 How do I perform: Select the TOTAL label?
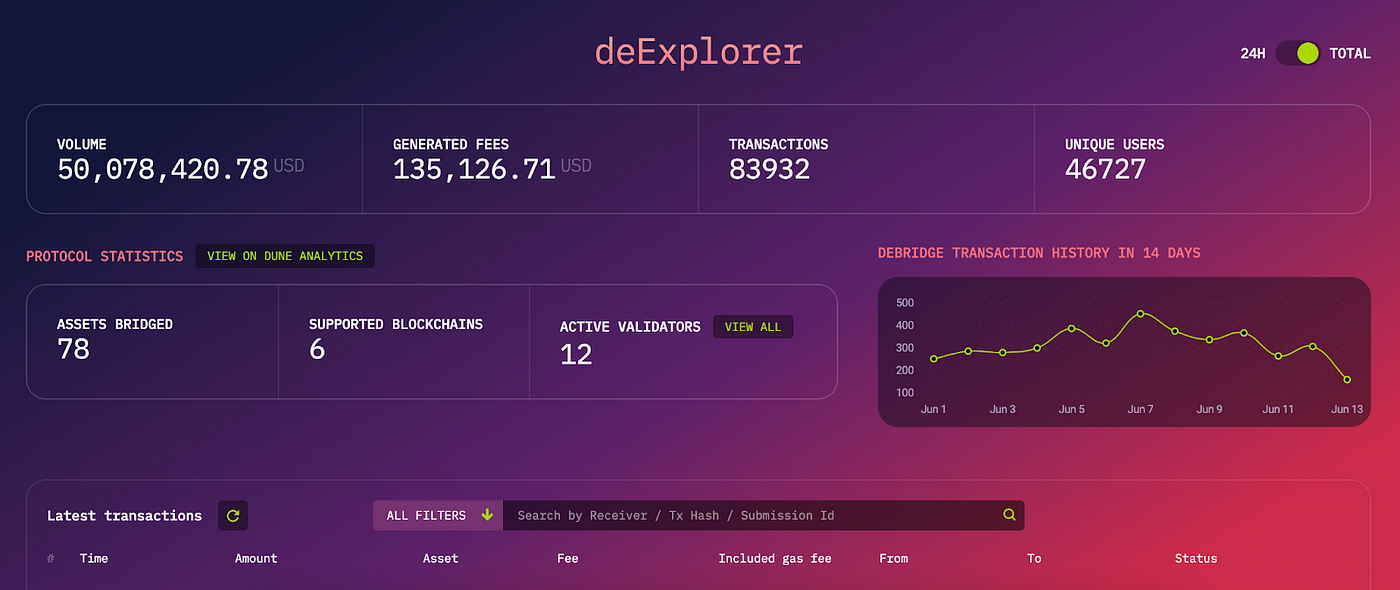pos(1350,54)
